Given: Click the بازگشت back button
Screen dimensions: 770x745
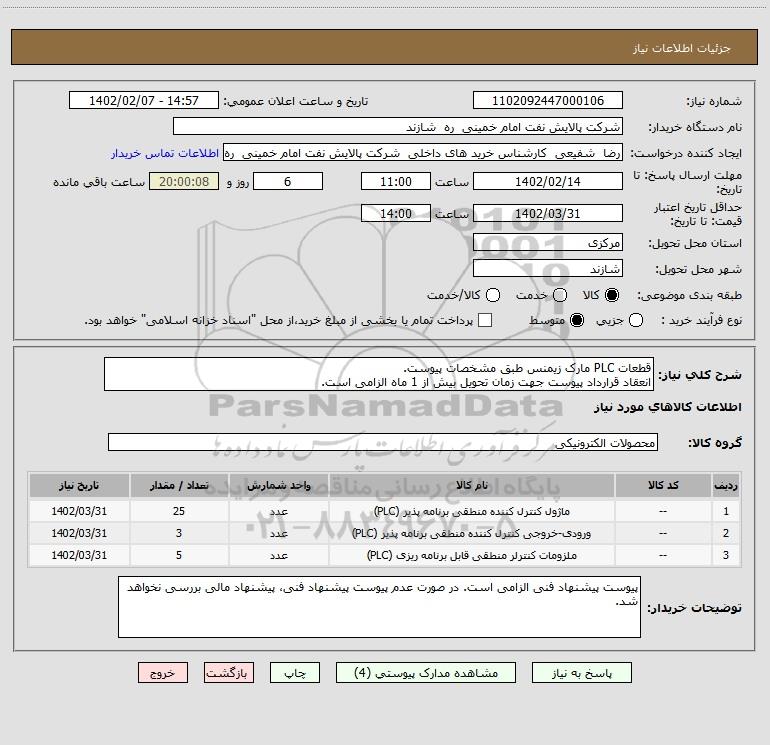Looking at the screenshot, I should pos(229,673).
